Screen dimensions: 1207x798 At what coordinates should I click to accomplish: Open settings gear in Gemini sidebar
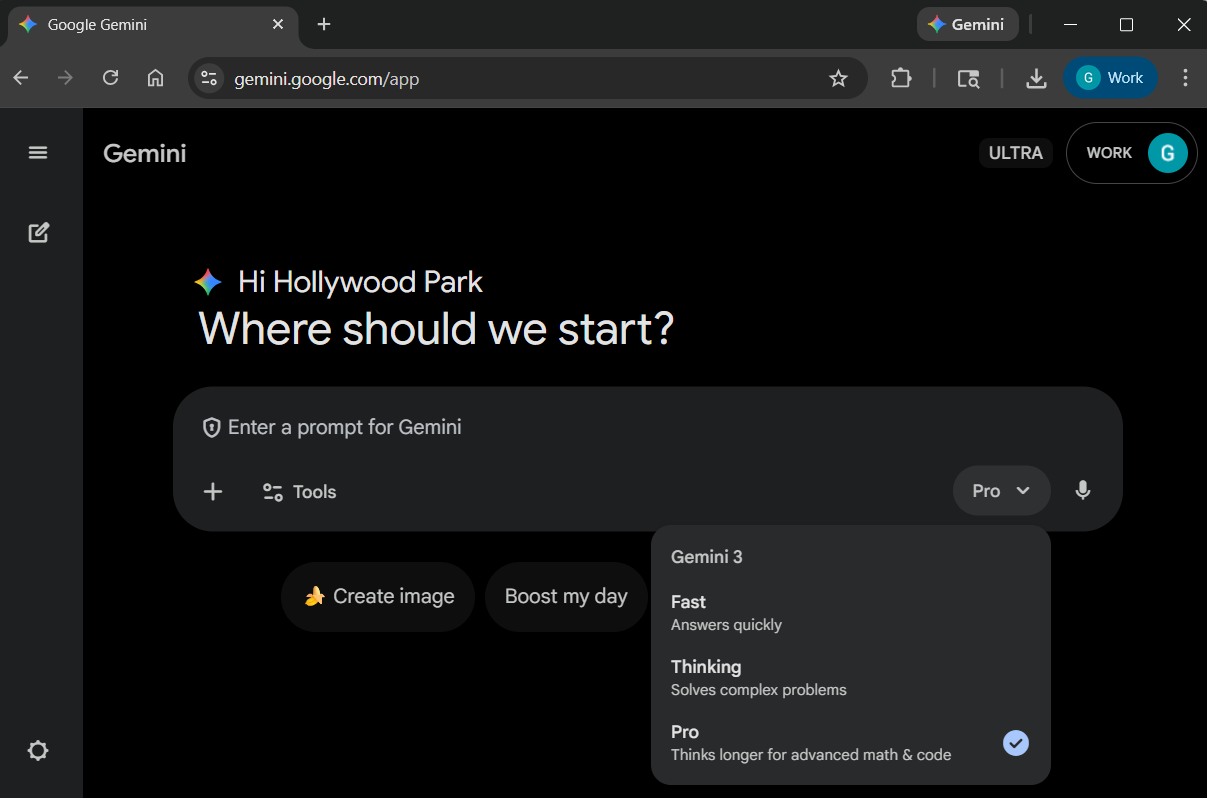coord(38,751)
